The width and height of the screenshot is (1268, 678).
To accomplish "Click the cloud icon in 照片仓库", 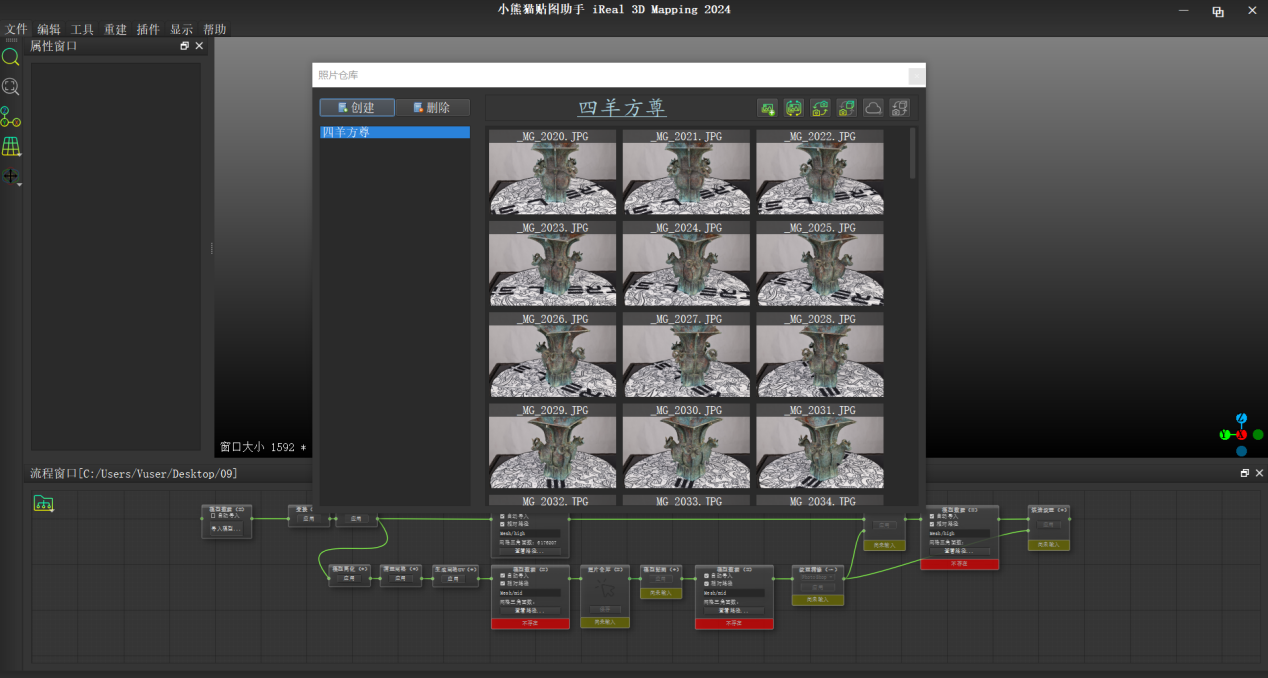I will point(873,107).
